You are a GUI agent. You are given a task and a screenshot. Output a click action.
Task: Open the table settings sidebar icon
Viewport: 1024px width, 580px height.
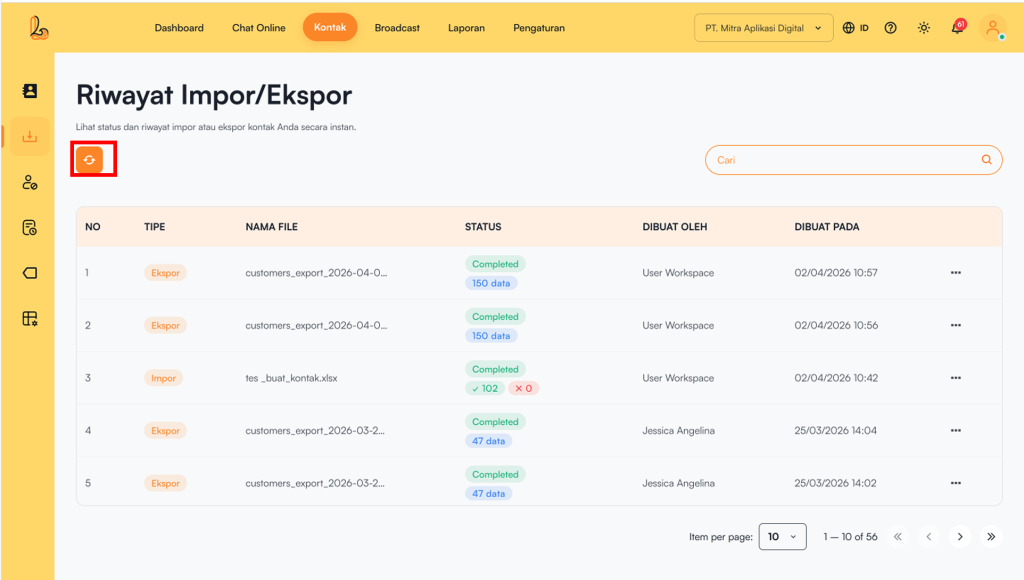click(x=30, y=319)
